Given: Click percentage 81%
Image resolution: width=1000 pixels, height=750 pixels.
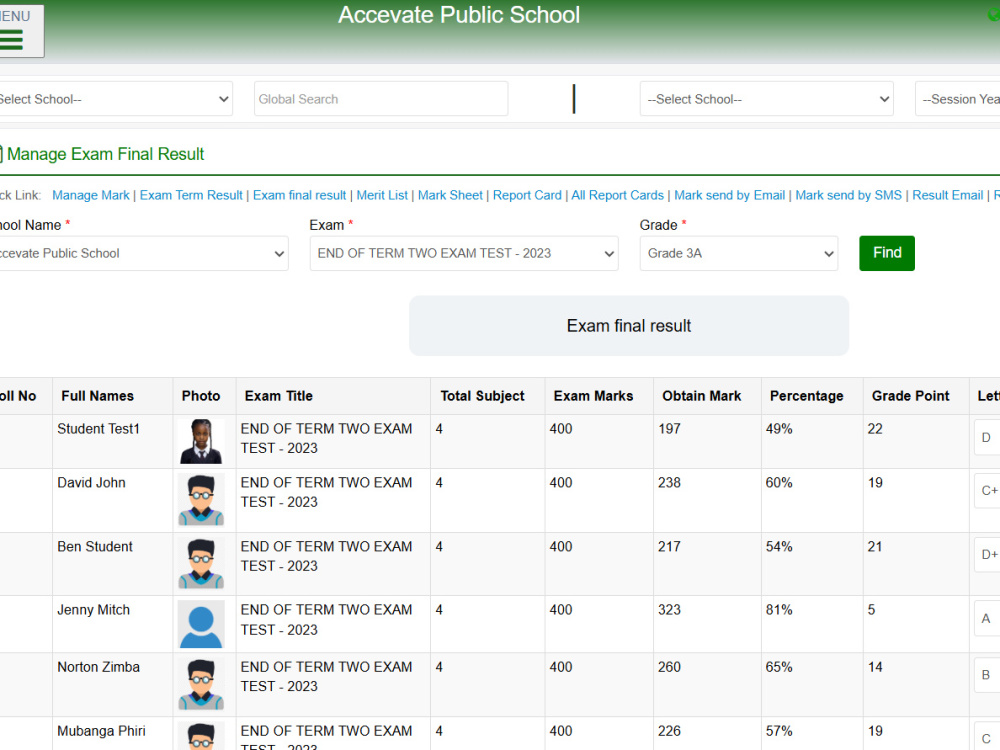Looking at the screenshot, I should coord(779,610).
